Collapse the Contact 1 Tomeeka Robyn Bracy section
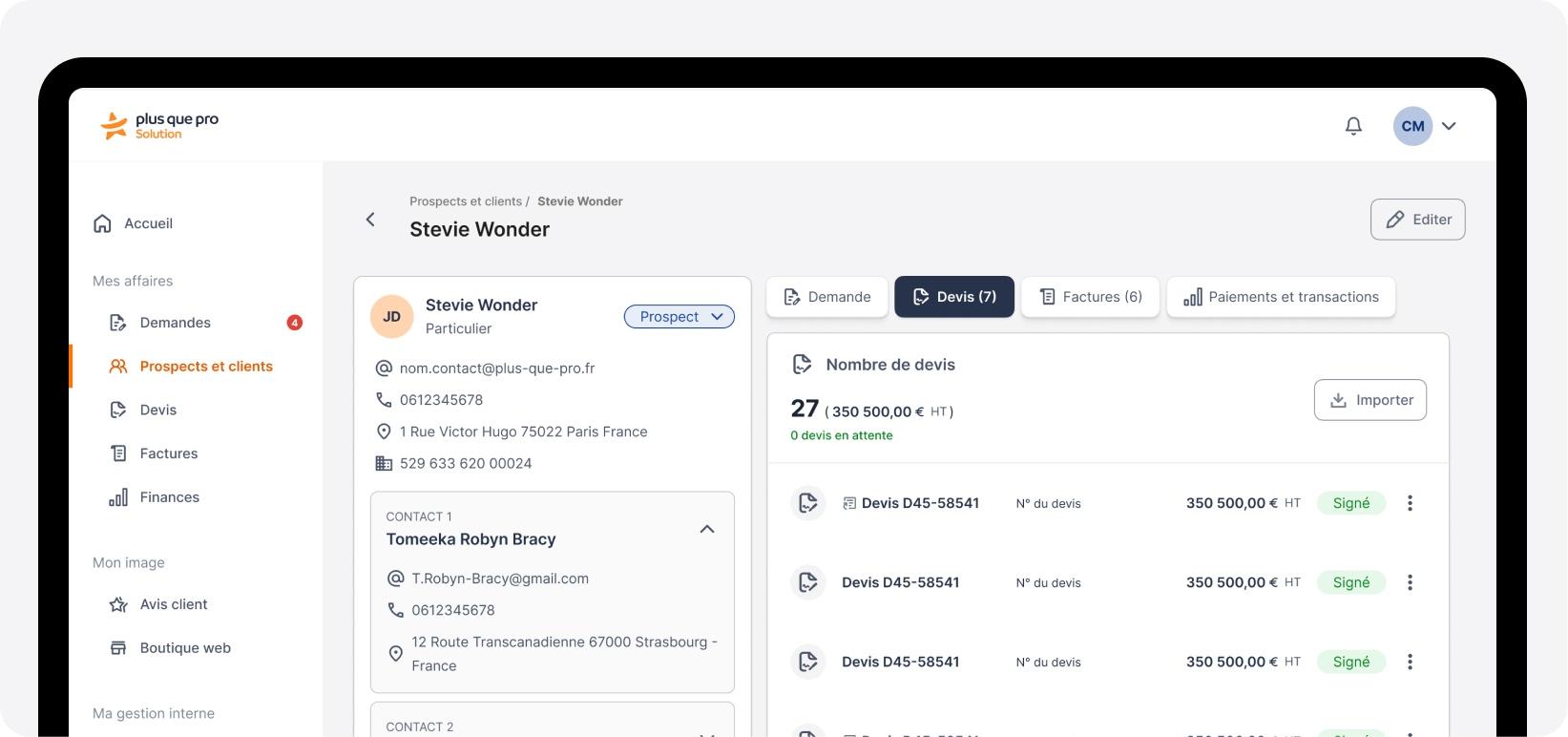This screenshot has width=1568, height=737. (x=707, y=529)
